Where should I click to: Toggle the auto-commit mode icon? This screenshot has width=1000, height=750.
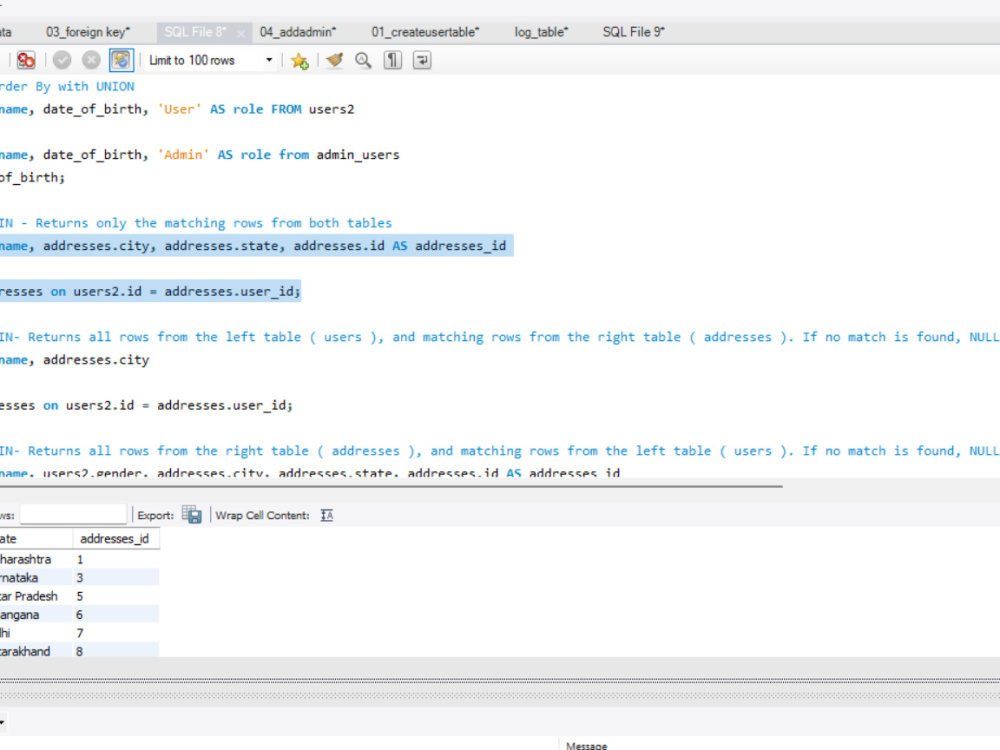(121, 61)
